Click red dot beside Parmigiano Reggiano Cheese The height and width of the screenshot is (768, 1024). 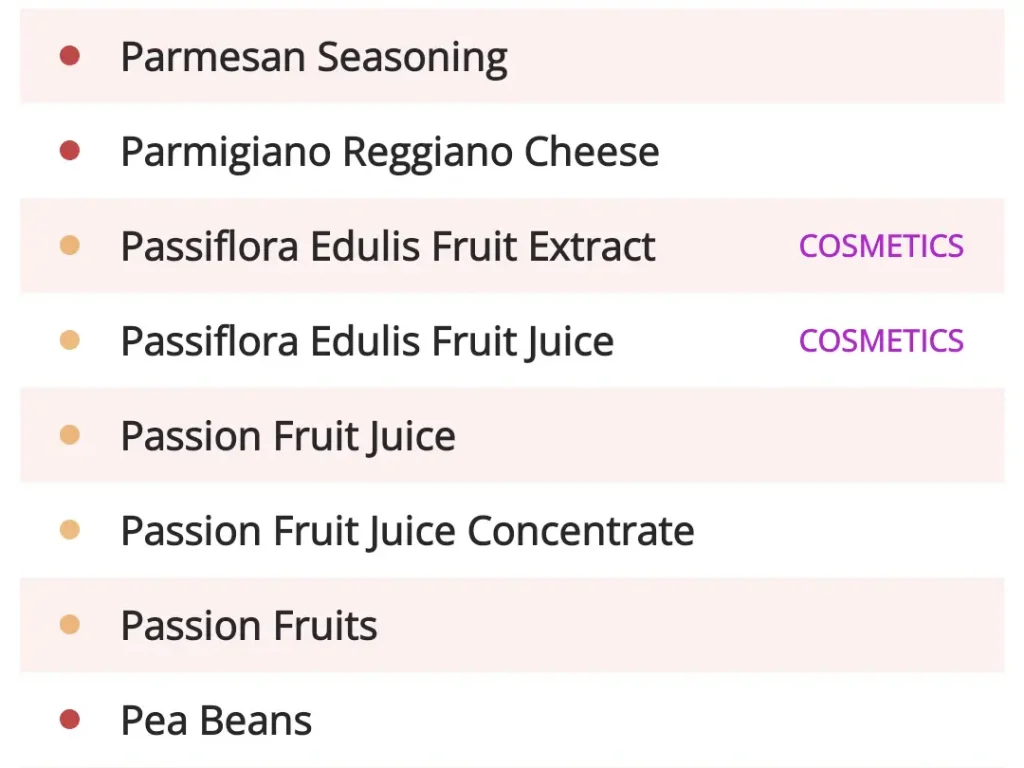click(70, 151)
